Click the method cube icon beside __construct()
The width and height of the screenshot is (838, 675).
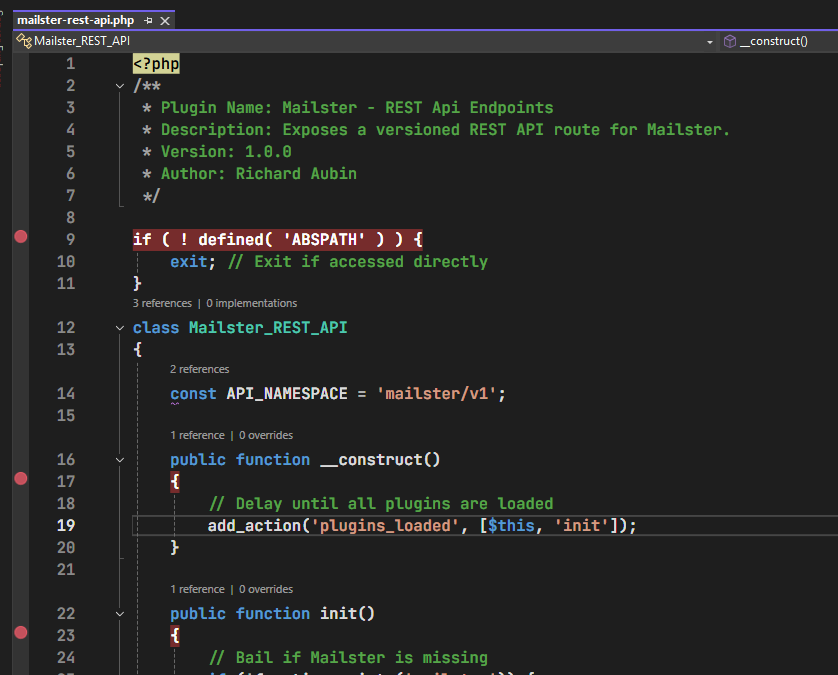(x=730, y=41)
